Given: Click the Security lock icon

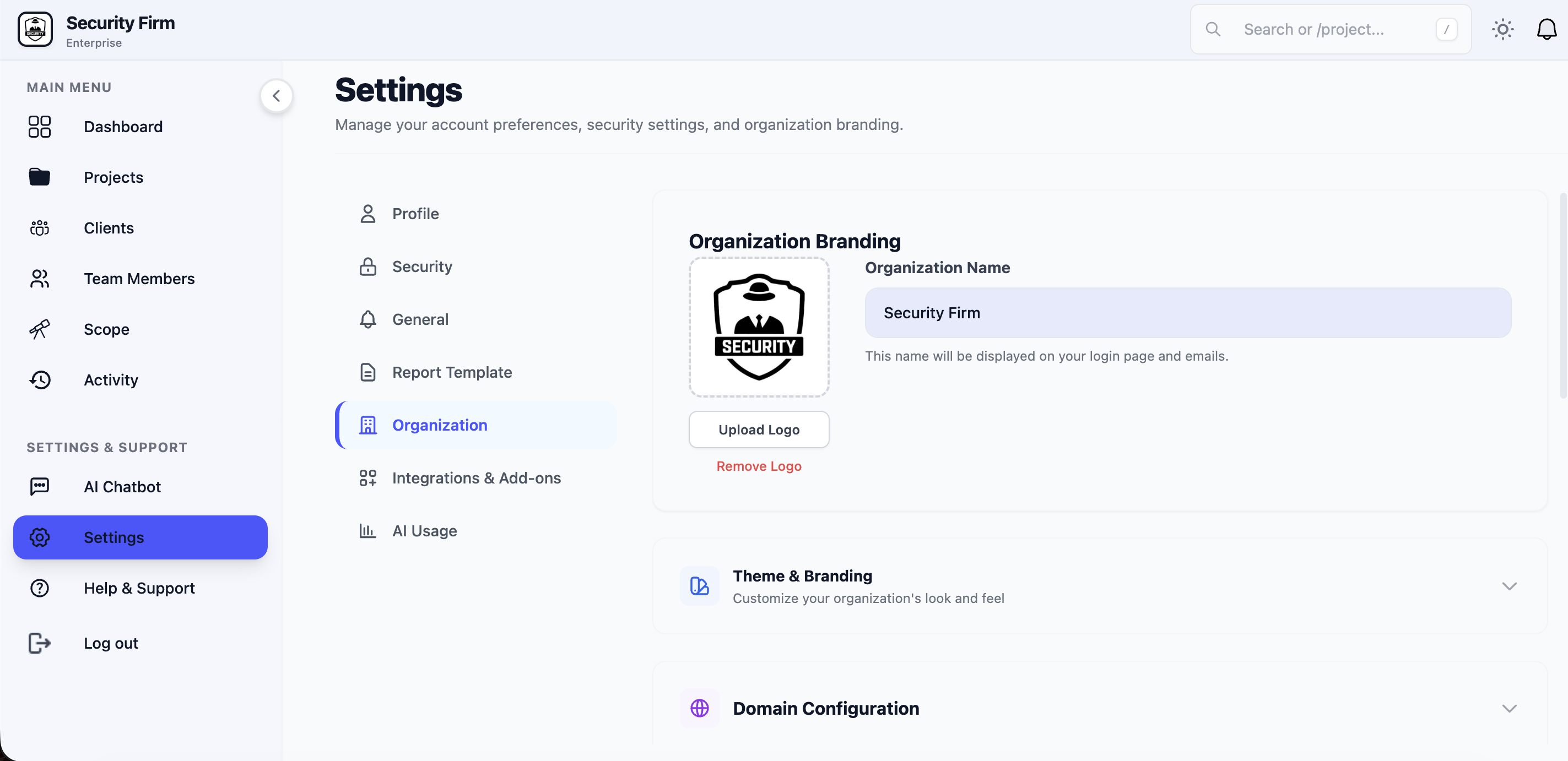Looking at the screenshot, I should pos(367,267).
